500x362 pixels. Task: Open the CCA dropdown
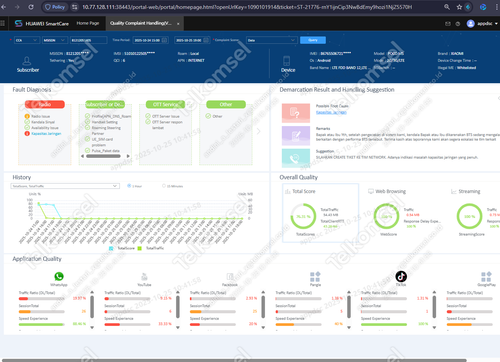pos(27,40)
